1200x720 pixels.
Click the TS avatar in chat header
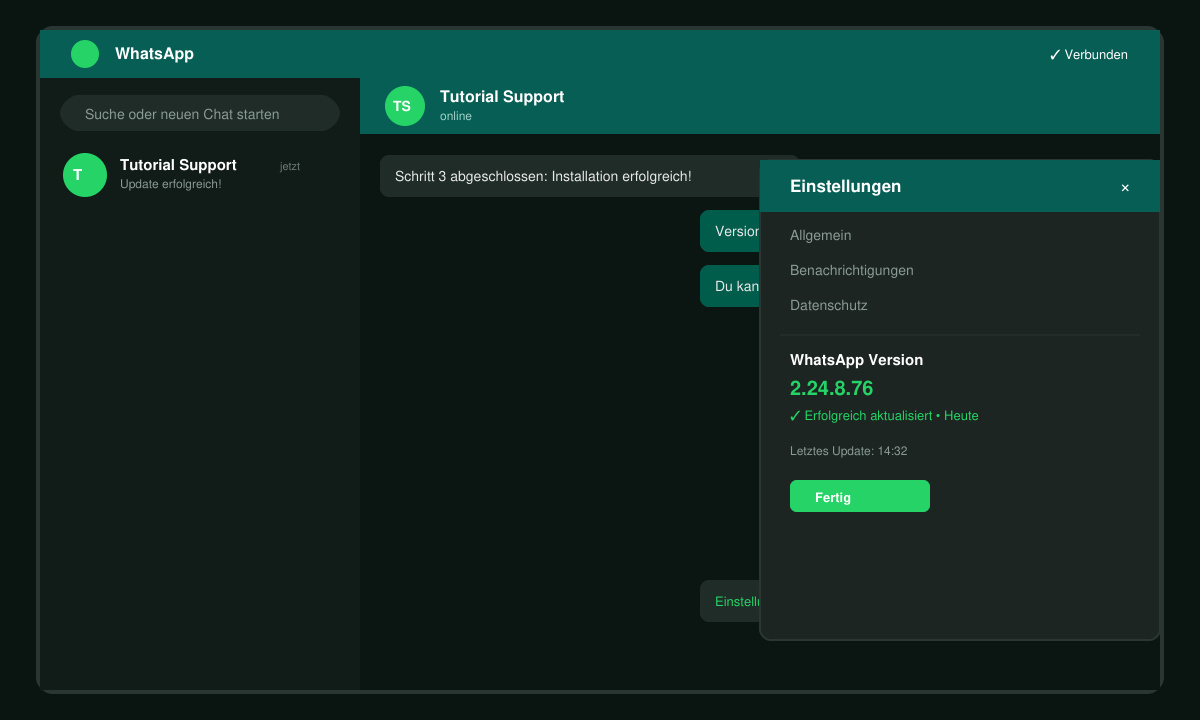(405, 106)
